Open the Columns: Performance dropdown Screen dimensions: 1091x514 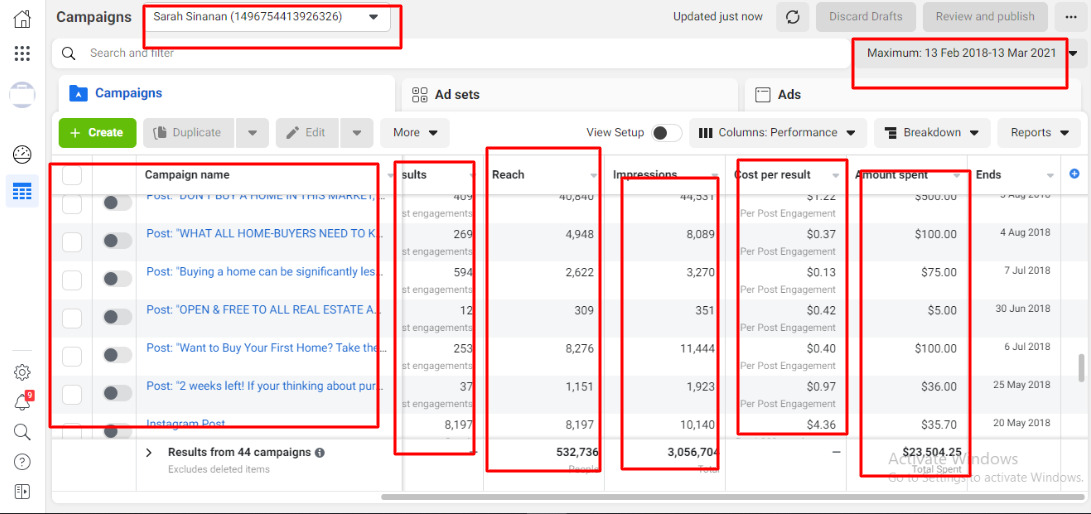(777, 133)
